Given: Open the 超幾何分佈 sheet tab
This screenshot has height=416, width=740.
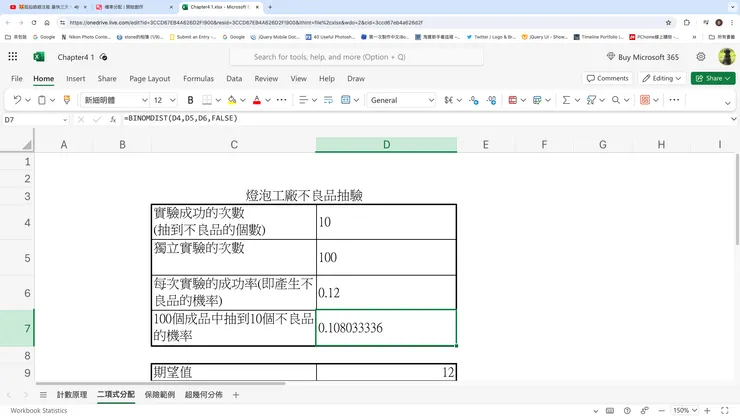Looking at the screenshot, I should pyautogui.click(x=203, y=395).
